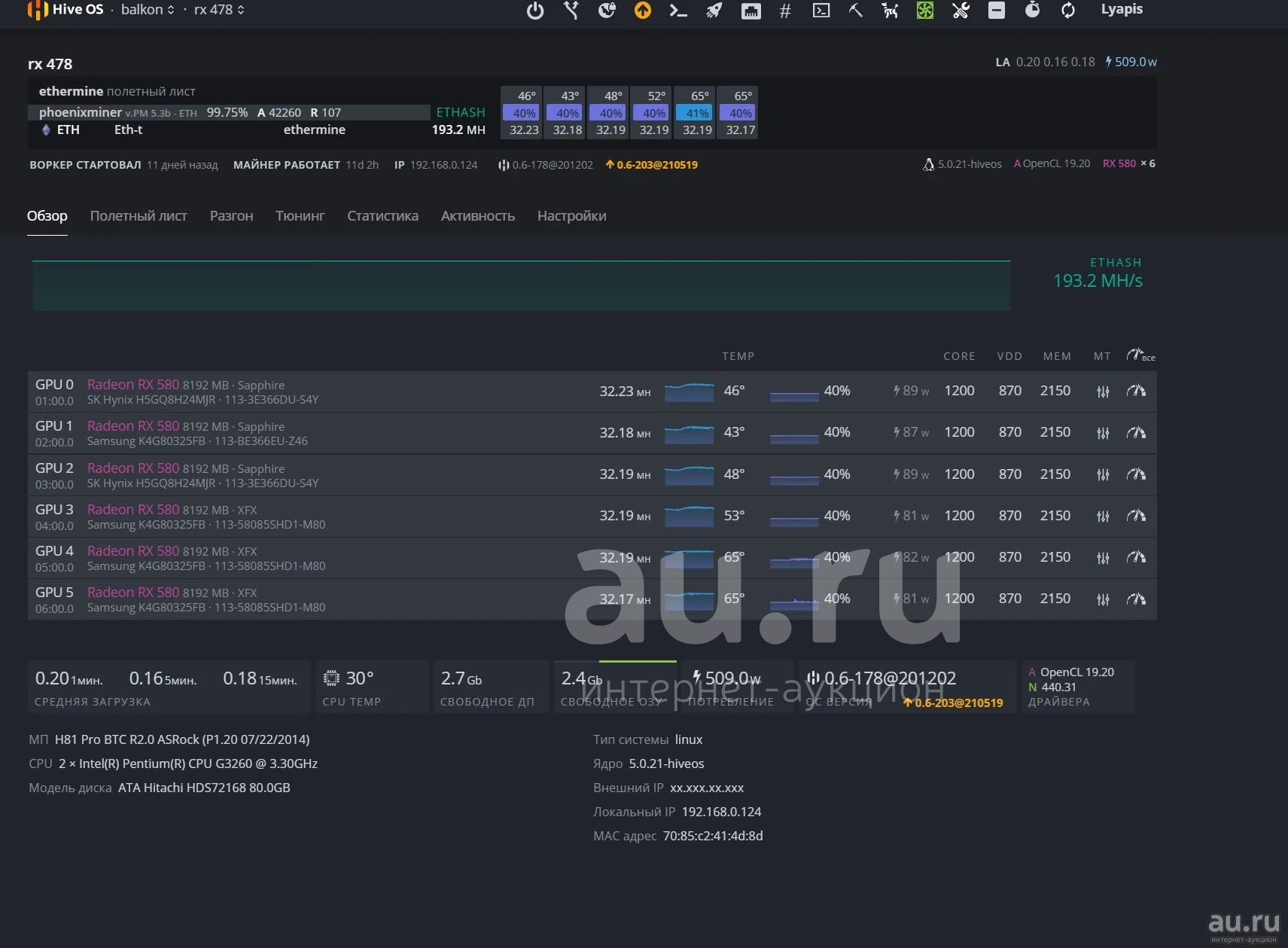Open overclock gauge icon for GPU 4
This screenshot has height=948, width=1288.
tap(1136, 557)
